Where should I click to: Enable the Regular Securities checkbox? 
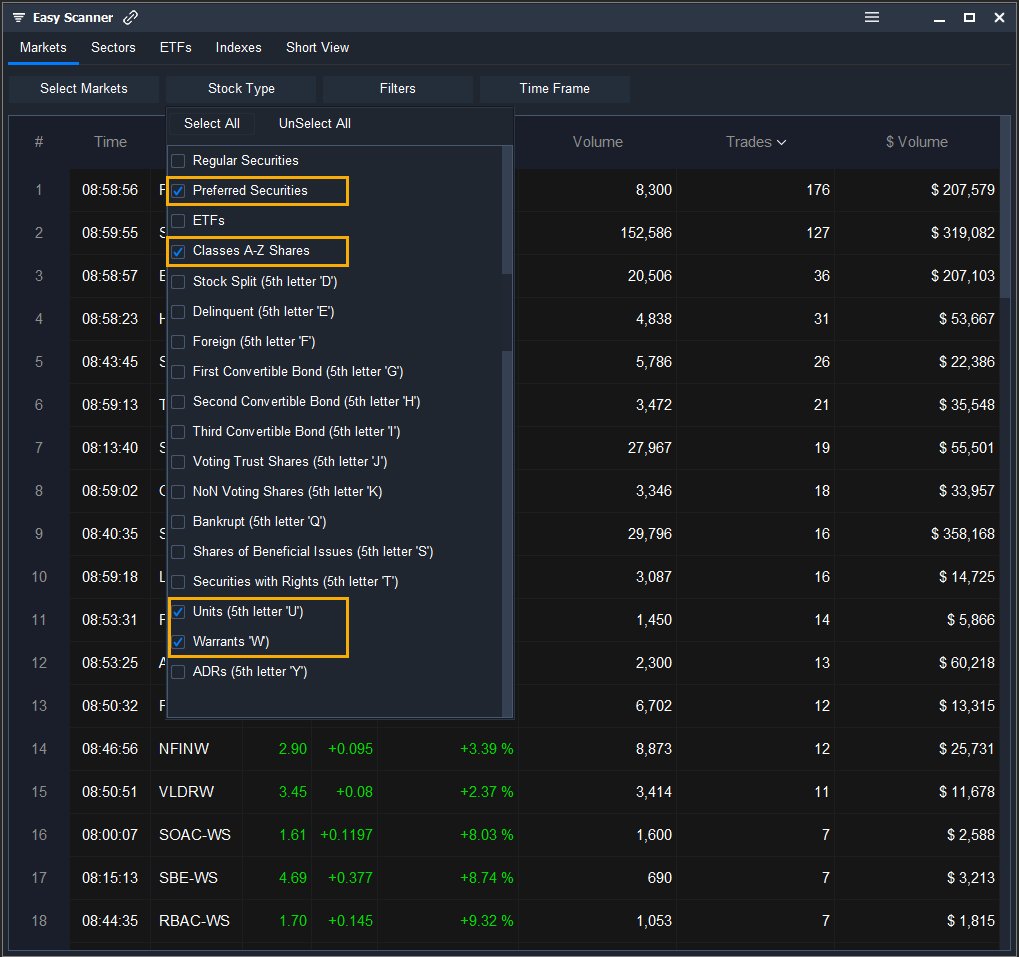(x=178, y=160)
